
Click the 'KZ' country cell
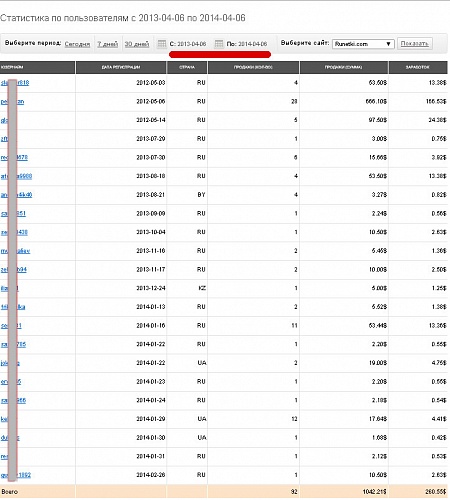pyautogui.click(x=202, y=288)
